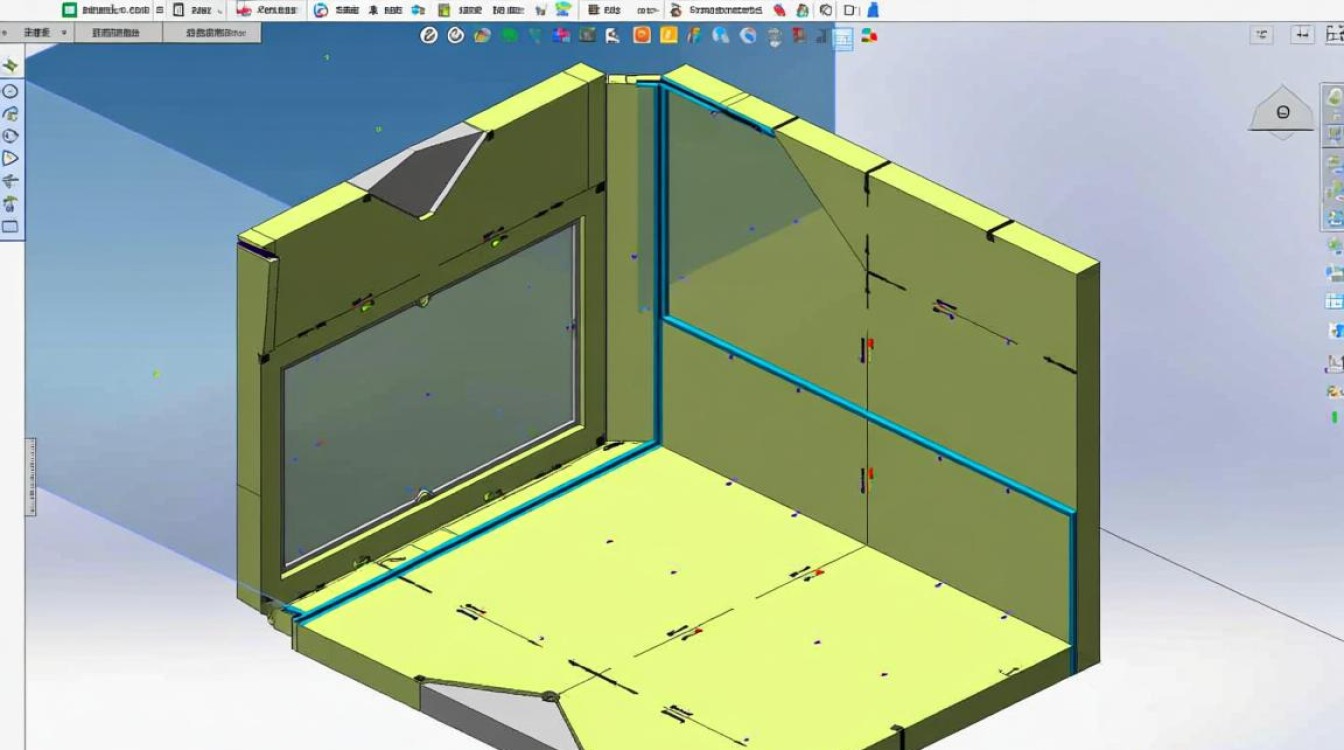Screen dimensions: 1344x750
Task: Select the arc tool with green square
Action: (x=10, y=114)
